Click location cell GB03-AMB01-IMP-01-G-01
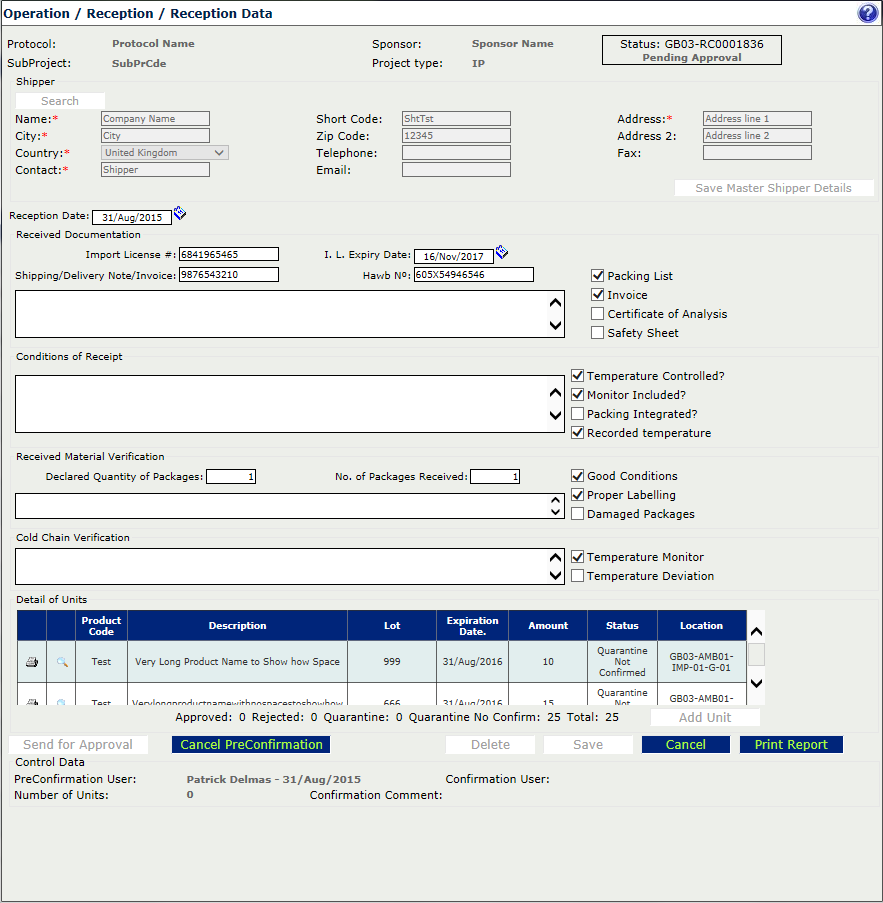 701,662
